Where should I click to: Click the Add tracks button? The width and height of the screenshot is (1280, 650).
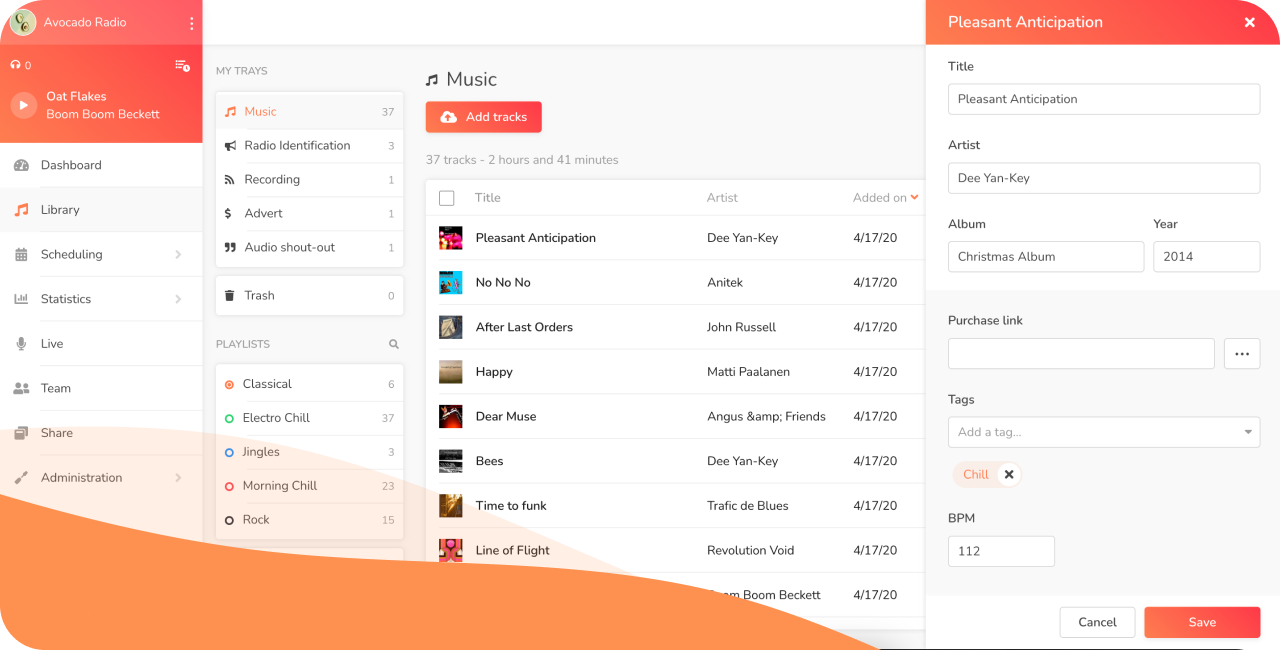click(484, 117)
